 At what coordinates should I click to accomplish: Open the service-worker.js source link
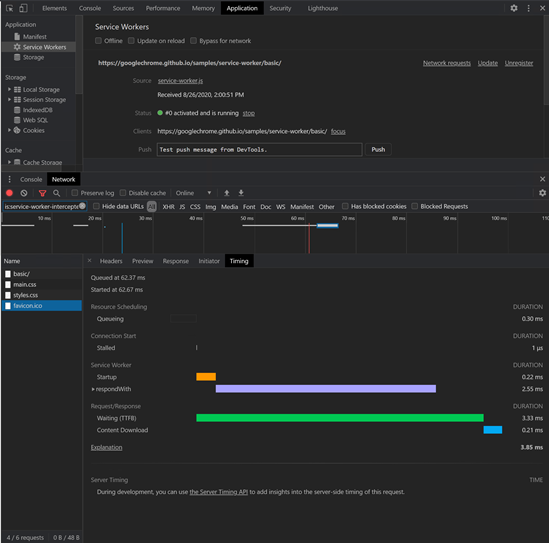coord(180,81)
